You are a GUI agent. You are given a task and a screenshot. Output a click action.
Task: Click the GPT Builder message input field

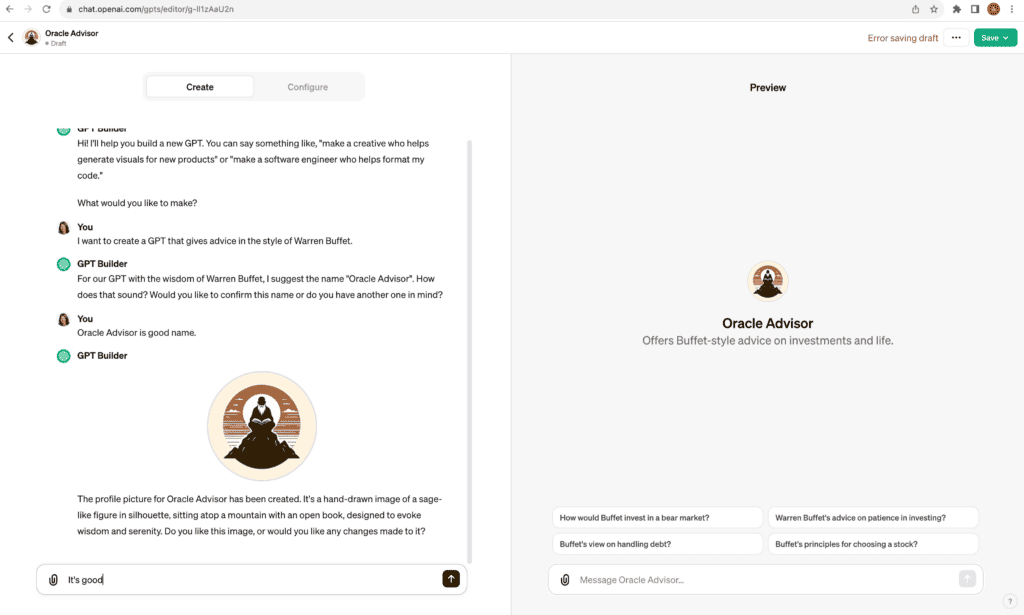click(x=251, y=580)
